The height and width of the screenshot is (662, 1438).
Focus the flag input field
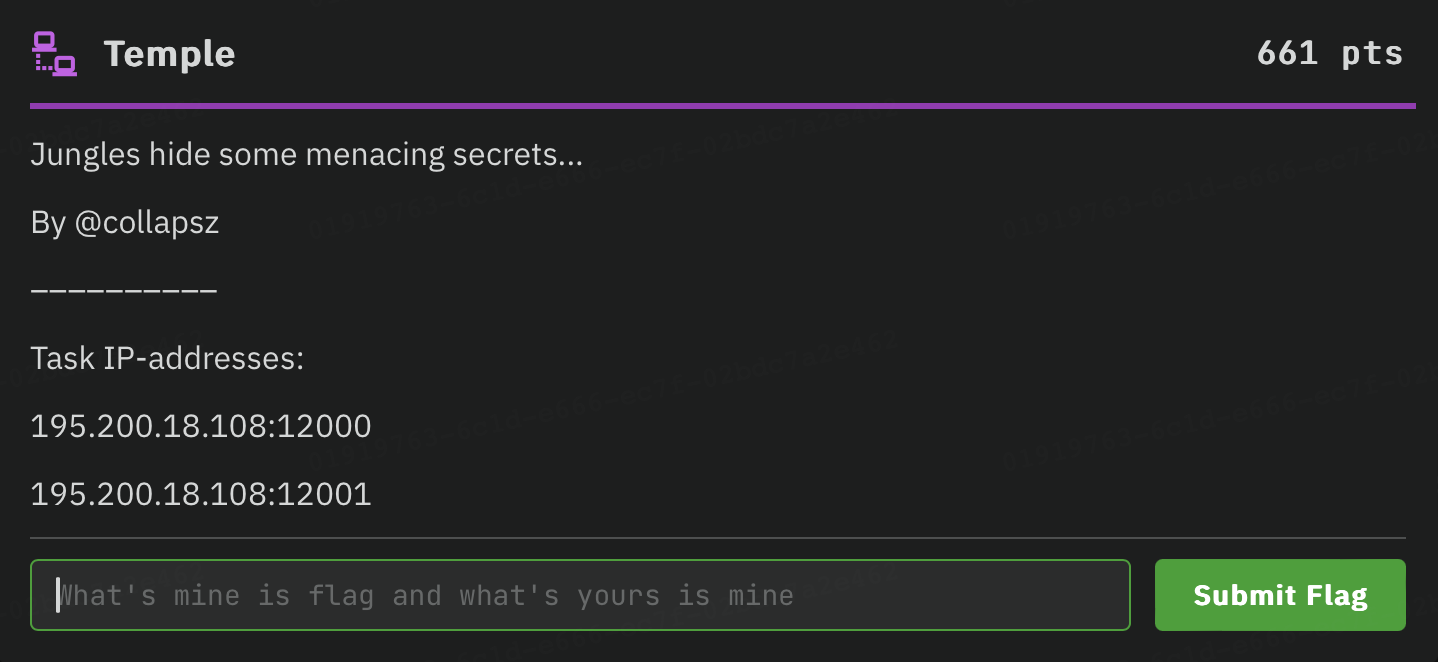[x=580, y=596]
